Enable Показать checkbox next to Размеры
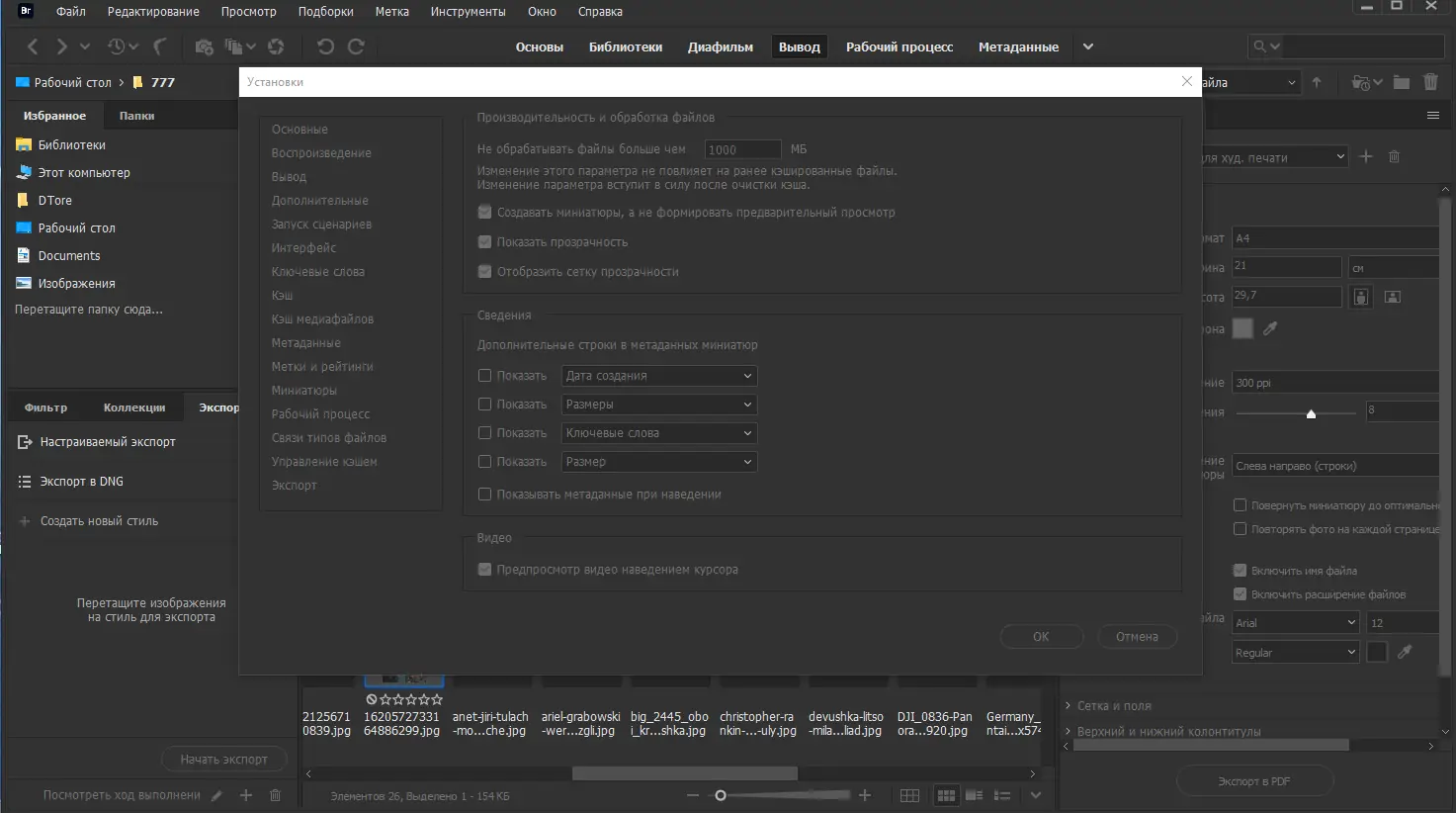 (x=484, y=405)
